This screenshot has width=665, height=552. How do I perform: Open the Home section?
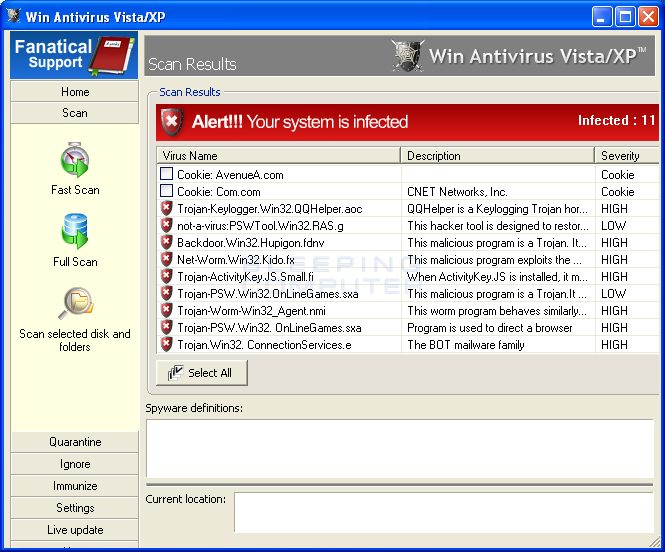[x=75, y=92]
